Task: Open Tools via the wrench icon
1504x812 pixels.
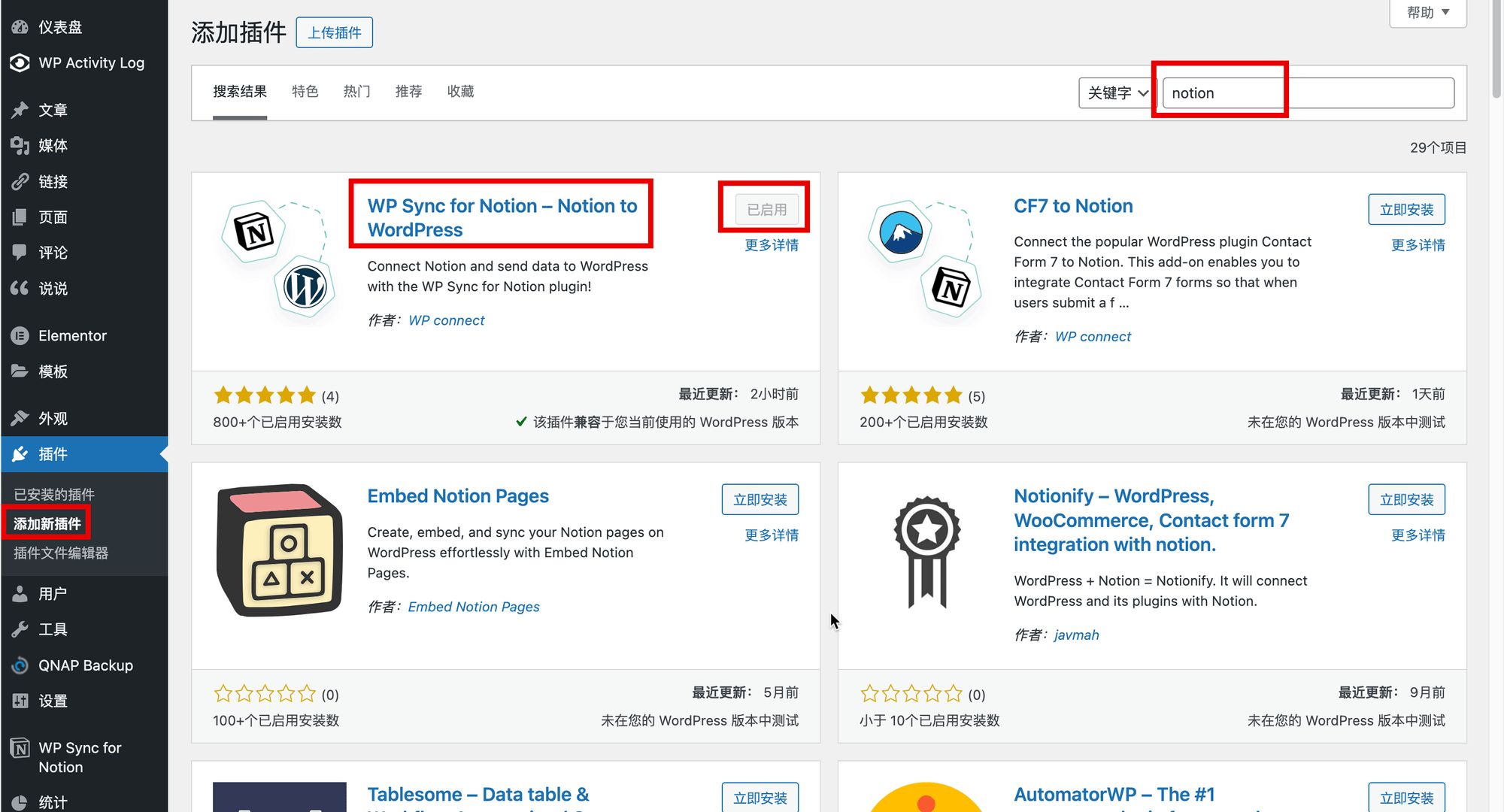Action: point(20,629)
